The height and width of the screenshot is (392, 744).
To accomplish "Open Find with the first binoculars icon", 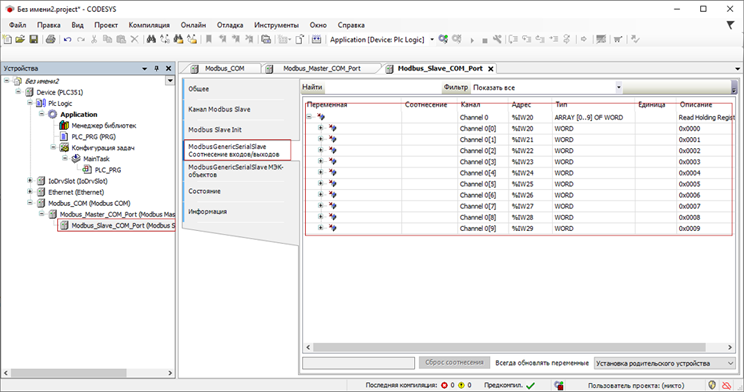I will click(151, 39).
